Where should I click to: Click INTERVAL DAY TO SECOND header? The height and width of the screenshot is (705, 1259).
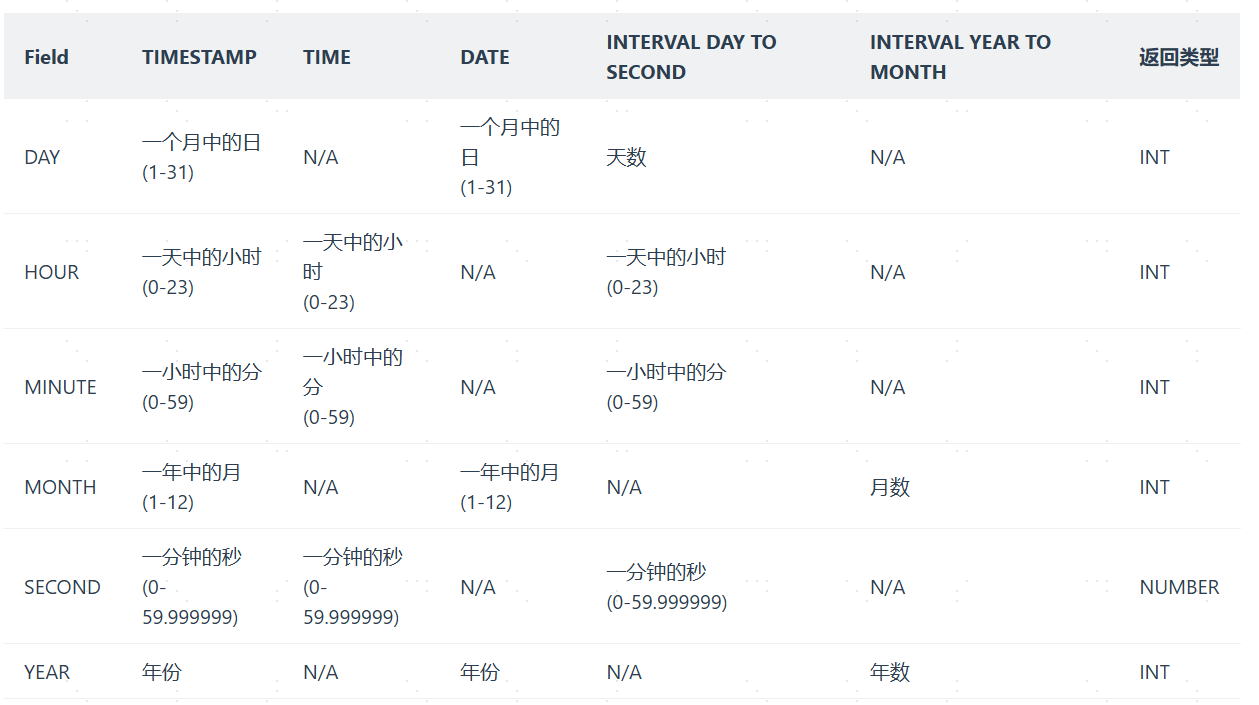click(x=691, y=57)
